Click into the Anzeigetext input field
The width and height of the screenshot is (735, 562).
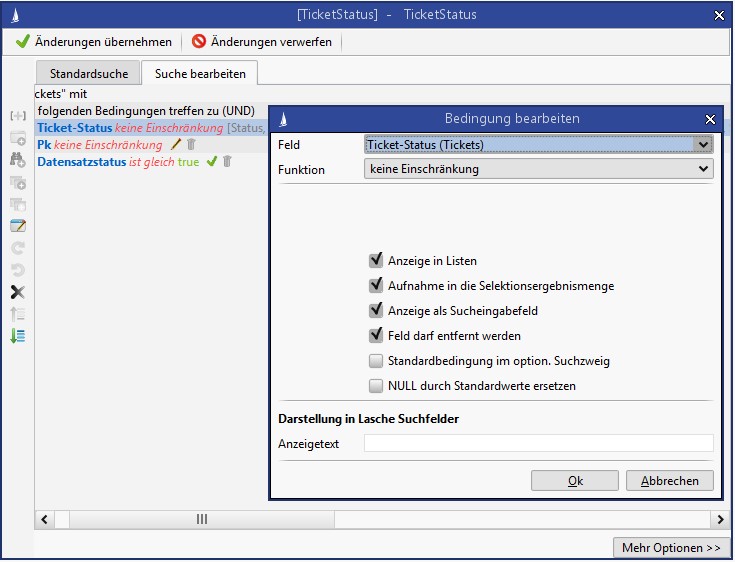[538, 443]
